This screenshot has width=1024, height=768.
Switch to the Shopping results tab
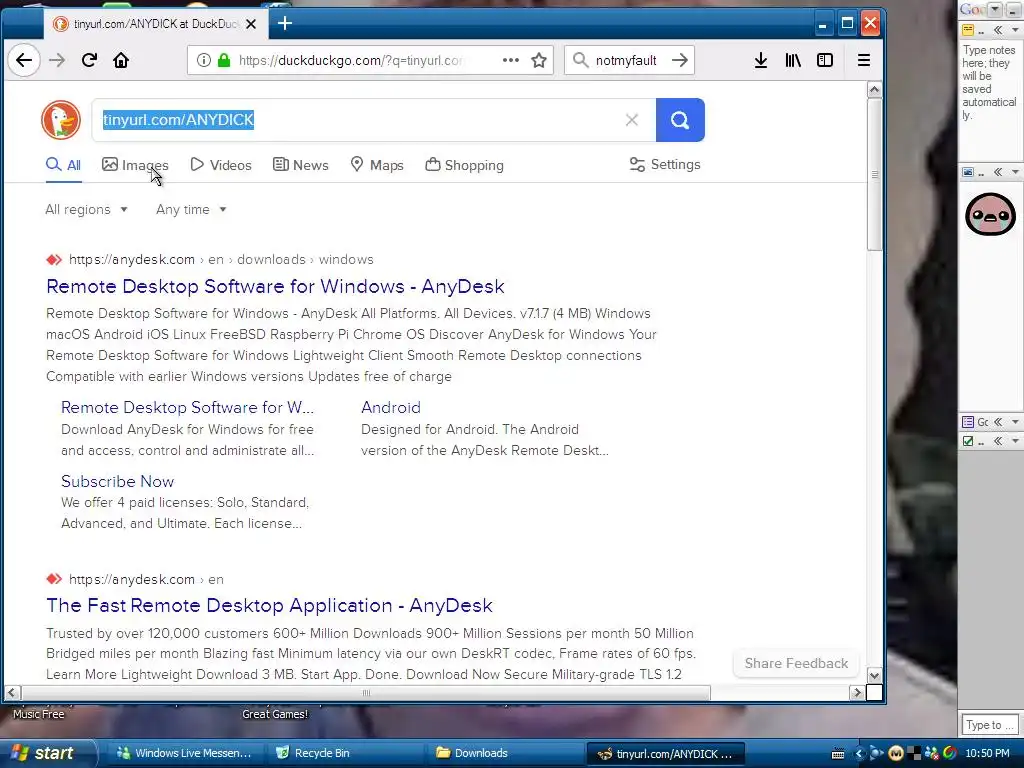tap(464, 165)
